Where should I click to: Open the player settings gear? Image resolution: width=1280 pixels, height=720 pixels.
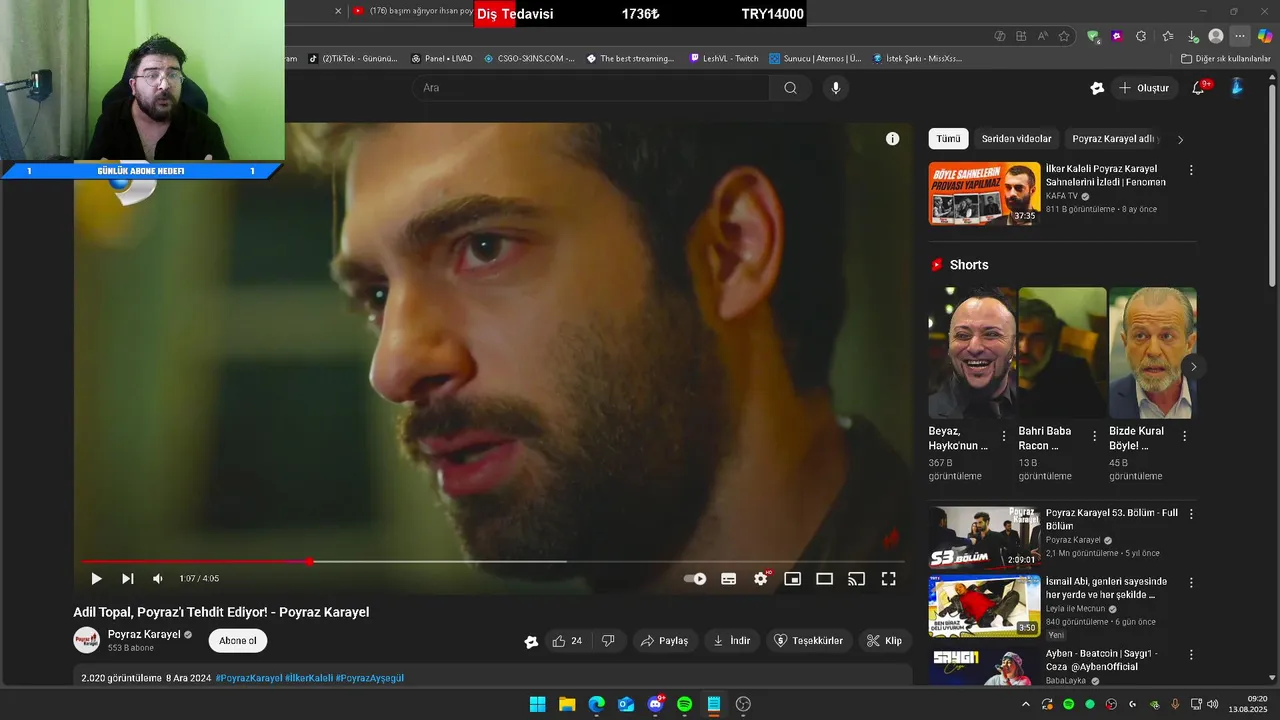[x=761, y=579]
